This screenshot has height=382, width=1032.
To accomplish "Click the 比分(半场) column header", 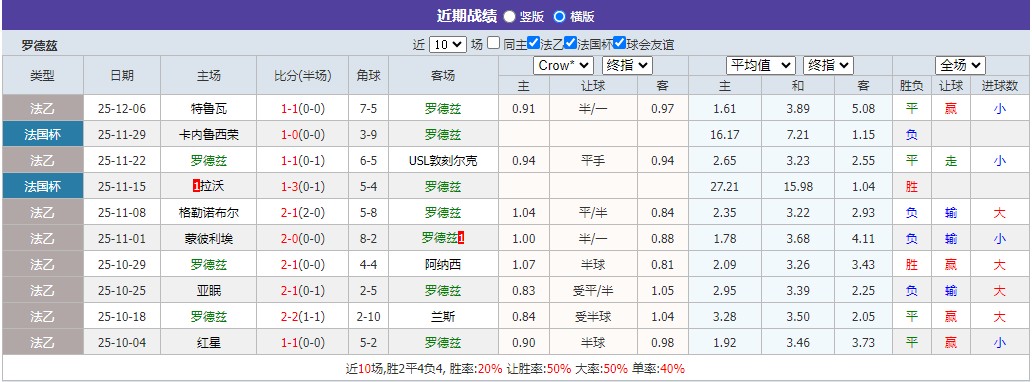I will (303, 76).
